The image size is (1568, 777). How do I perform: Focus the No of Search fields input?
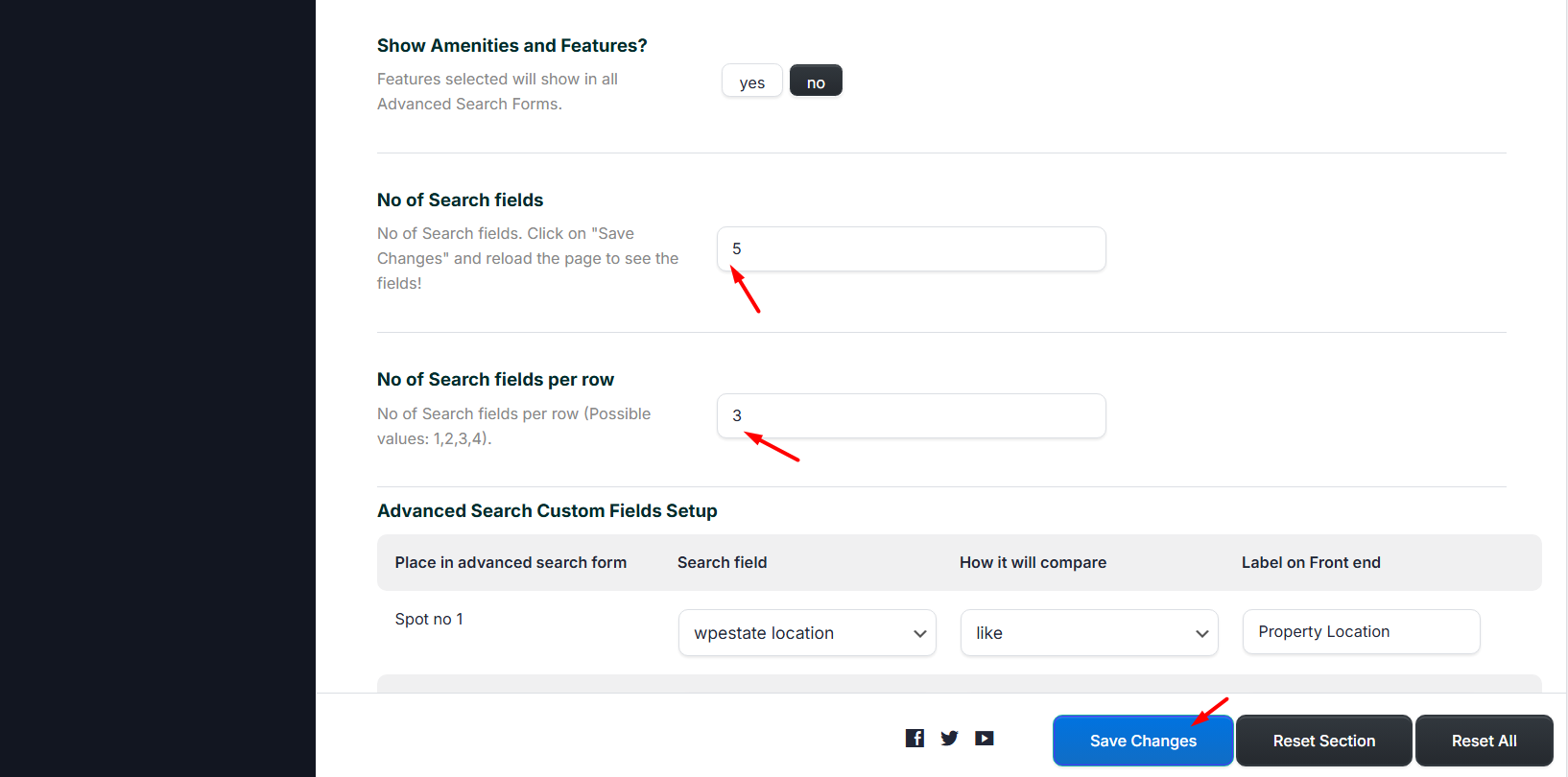pyautogui.click(x=911, y=249)
